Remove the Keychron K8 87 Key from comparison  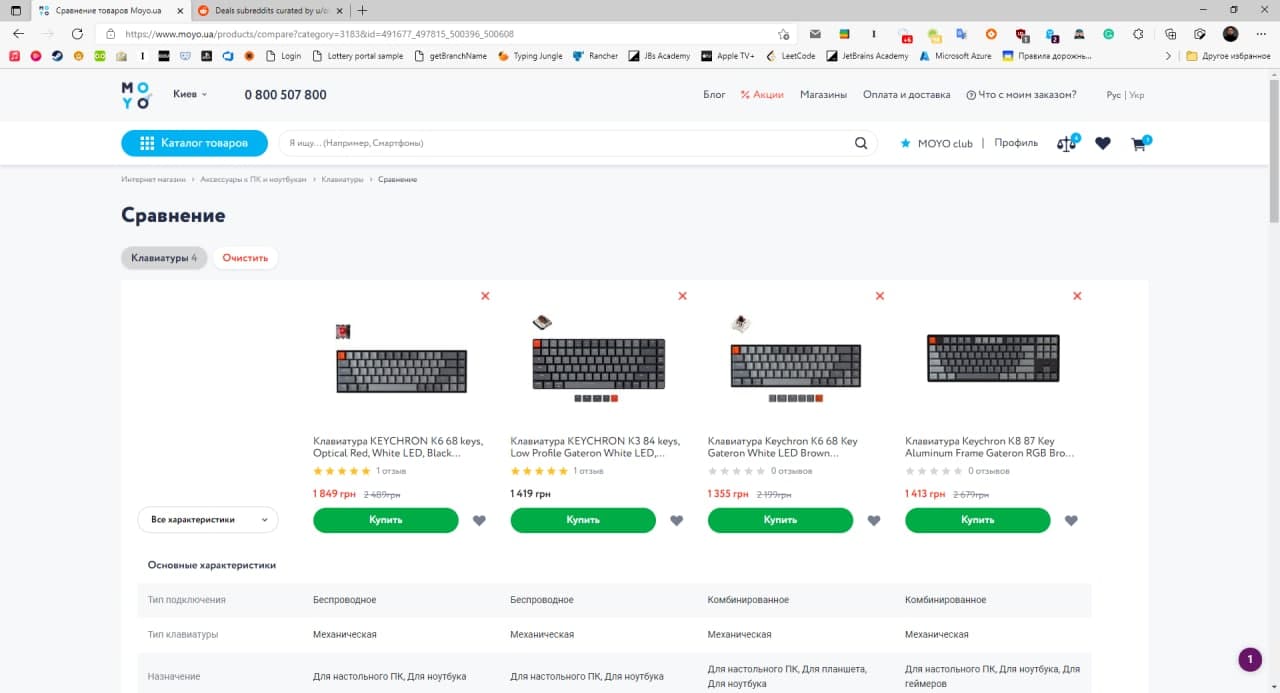click(x=1077, y=296)
